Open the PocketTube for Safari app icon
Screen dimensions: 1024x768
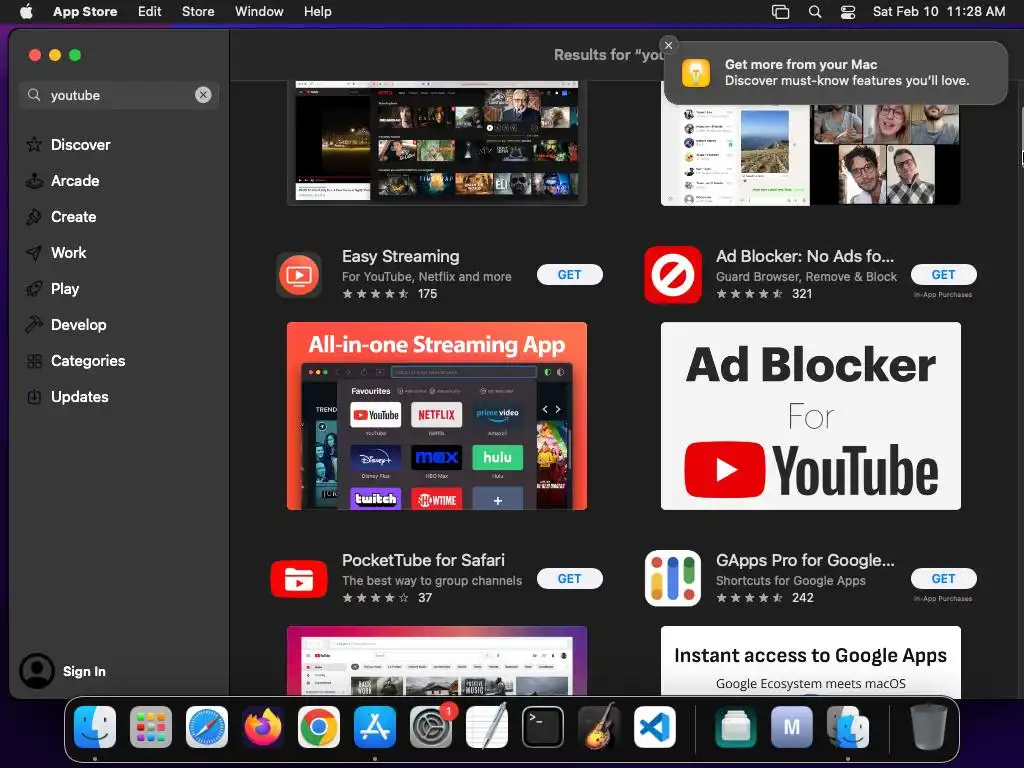click(298, 579)
